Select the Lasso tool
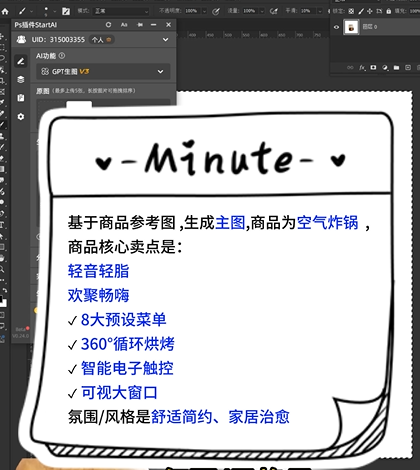Image resolution: width=420 pixels, height=470 pixels. [x=2, y=58]
